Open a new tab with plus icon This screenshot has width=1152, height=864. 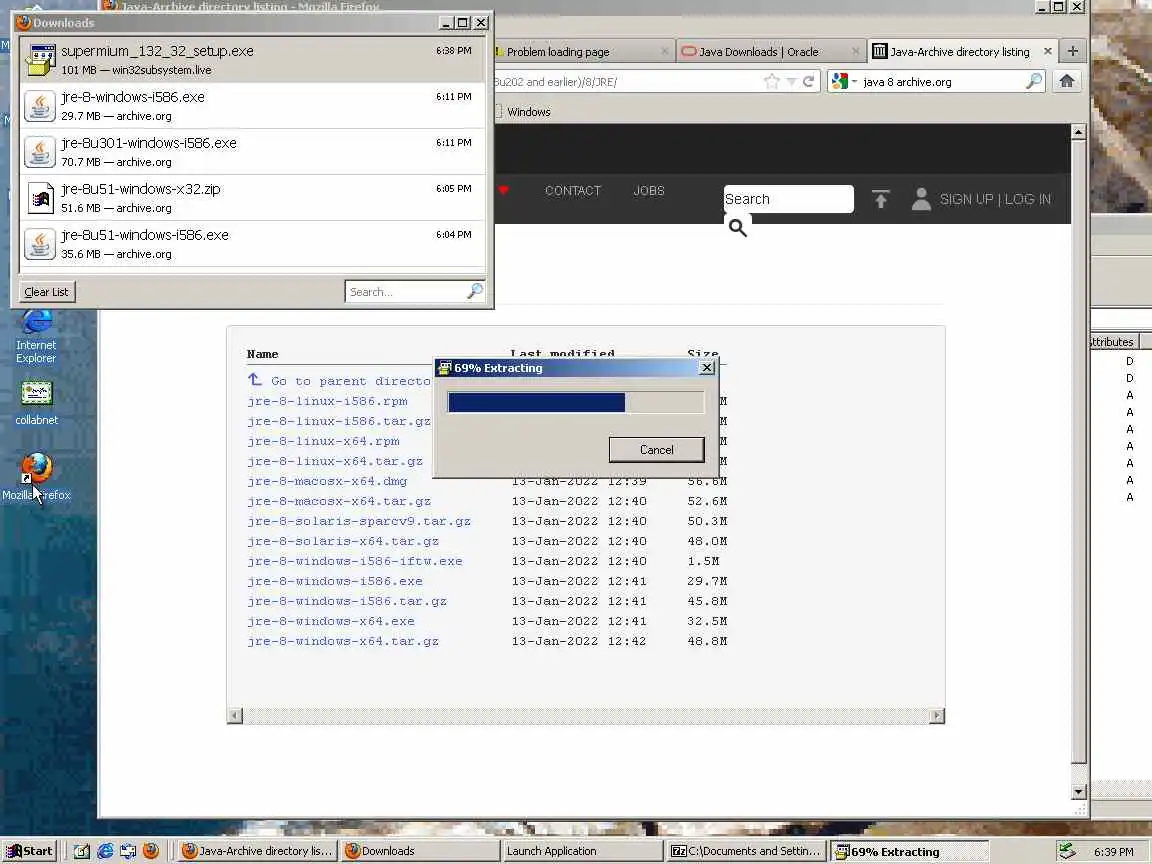(x=1073, y=51)
